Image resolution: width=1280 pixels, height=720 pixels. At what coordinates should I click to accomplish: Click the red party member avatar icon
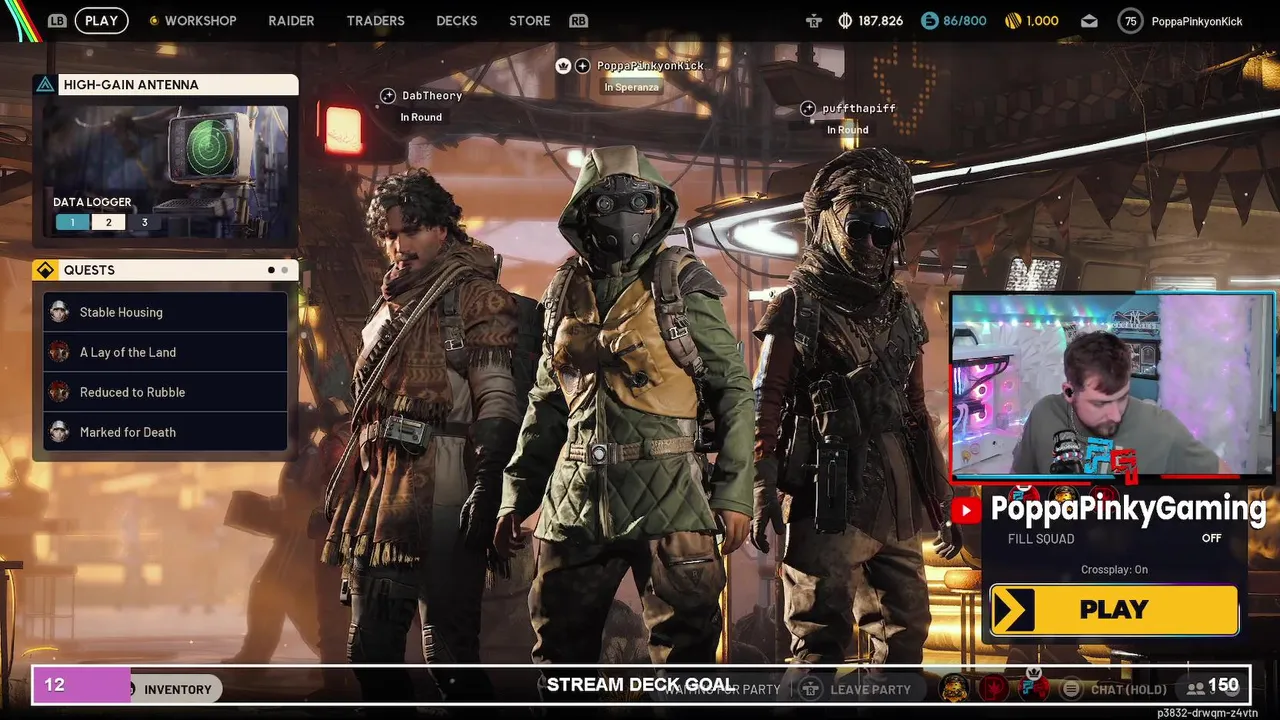coord(994,688)
